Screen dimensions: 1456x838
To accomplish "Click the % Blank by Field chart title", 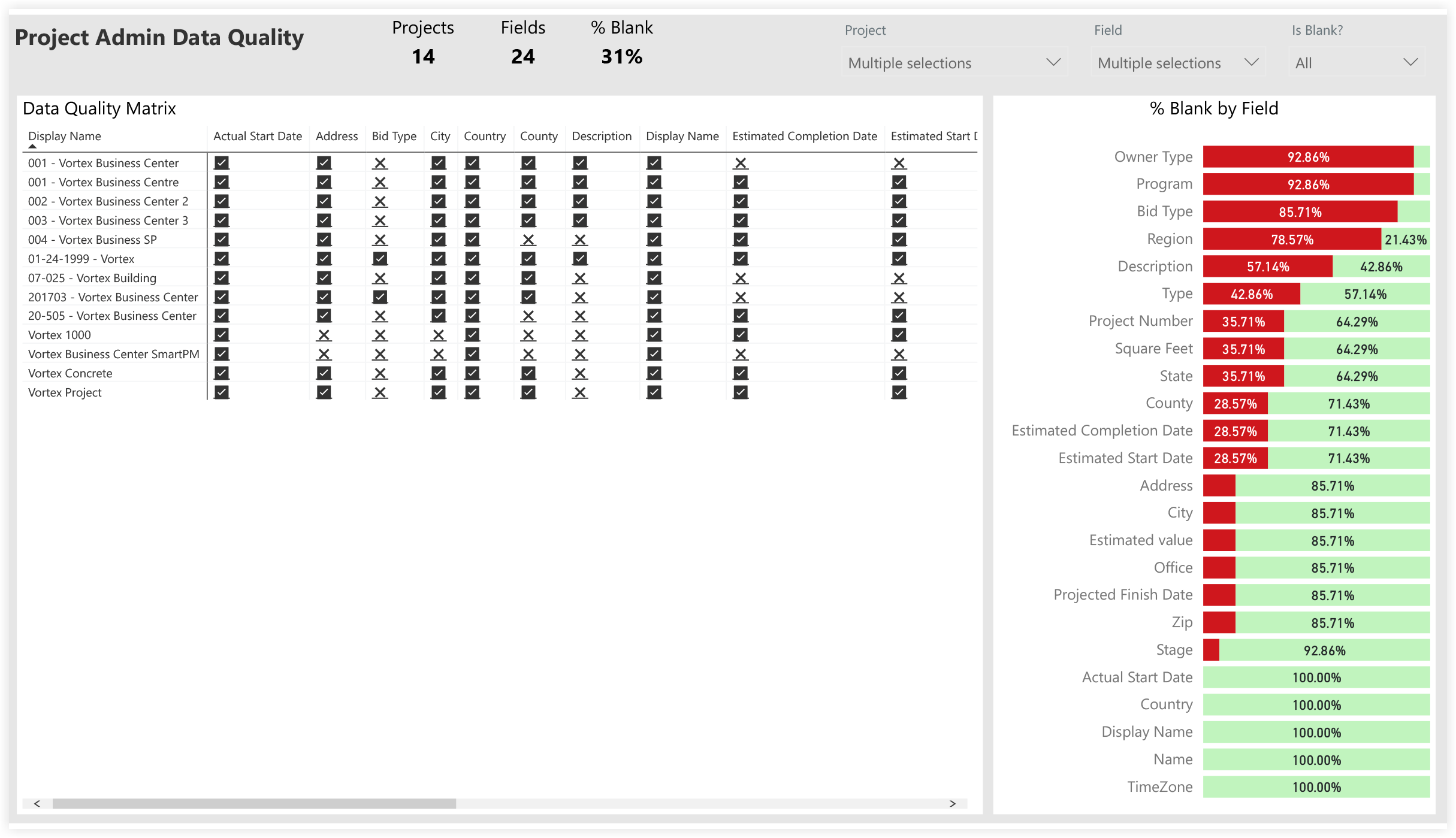I will pyautogui.click(x=1212, y=108).
